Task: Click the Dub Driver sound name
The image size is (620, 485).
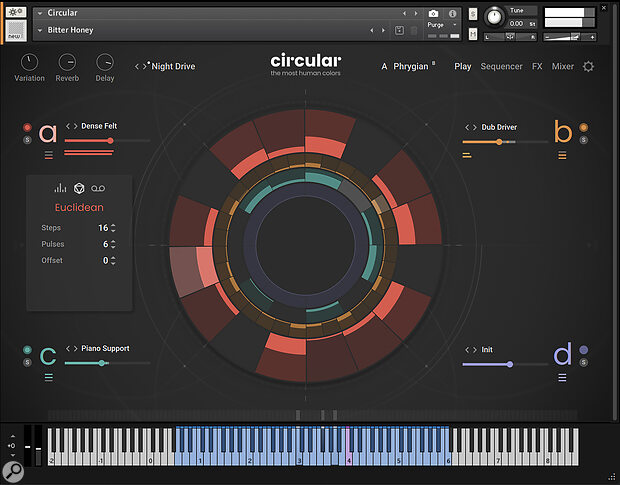Action: click(x=499, y=127)
